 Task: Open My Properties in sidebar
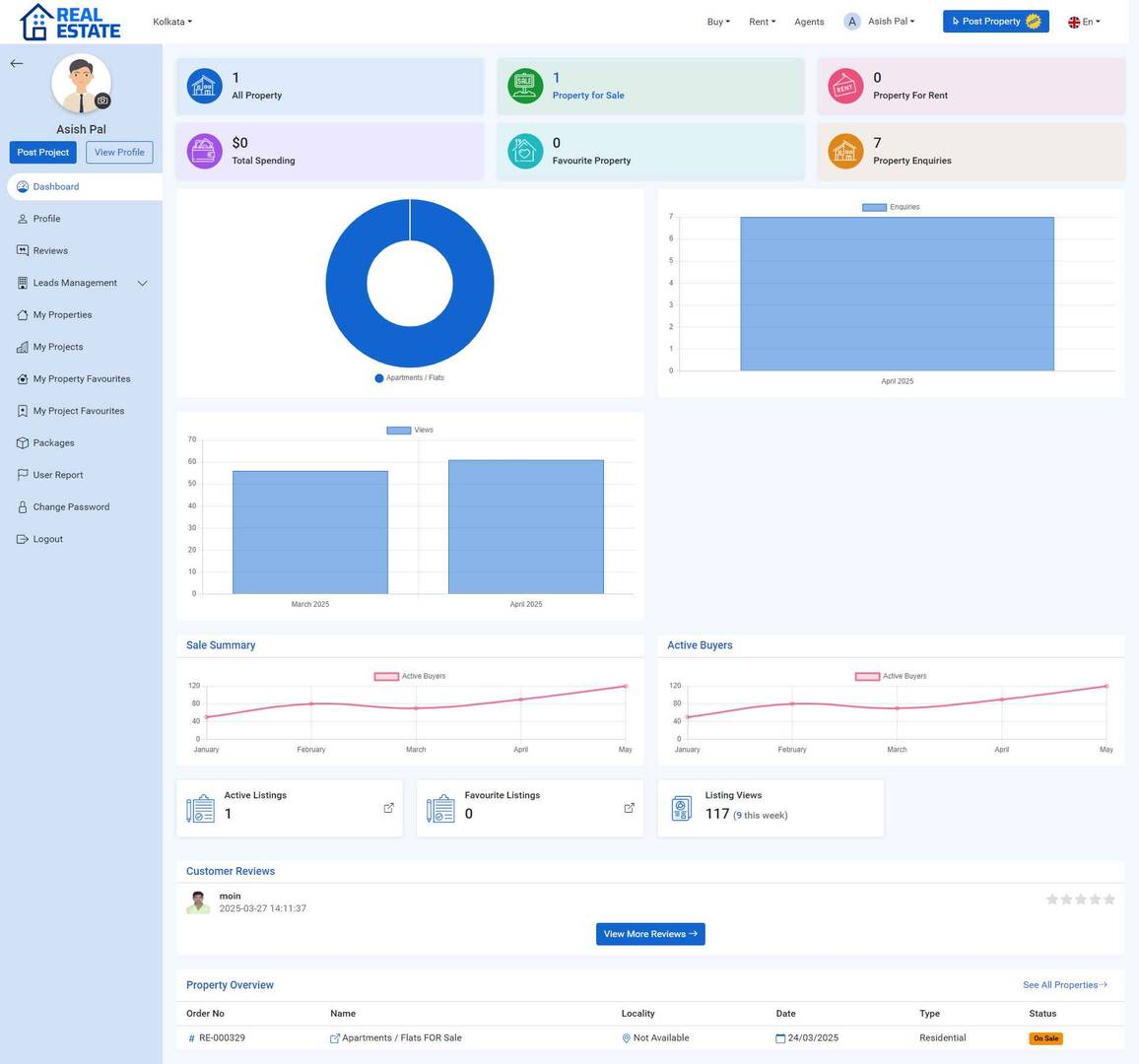[62, 315]
